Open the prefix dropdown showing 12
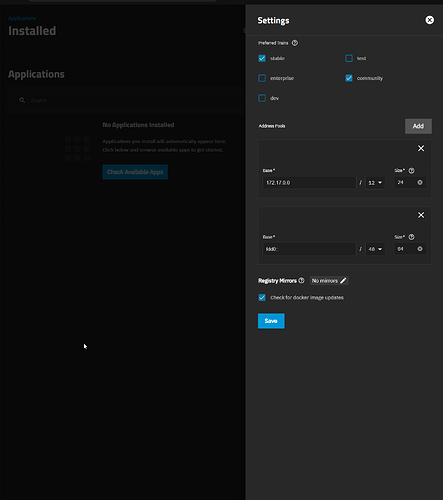This screenshot has width=443, height=500. coord(375,183)
